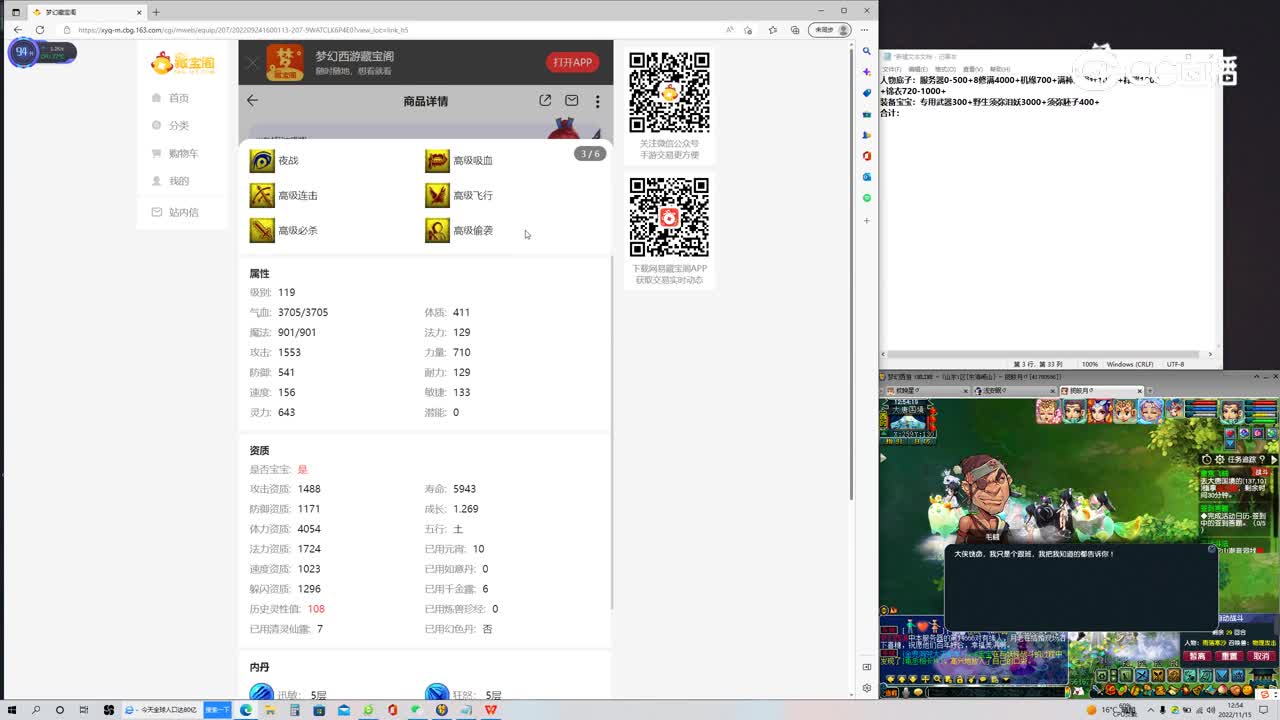Collapse the 任务追踪 panel arrow

pos(1273,459)
